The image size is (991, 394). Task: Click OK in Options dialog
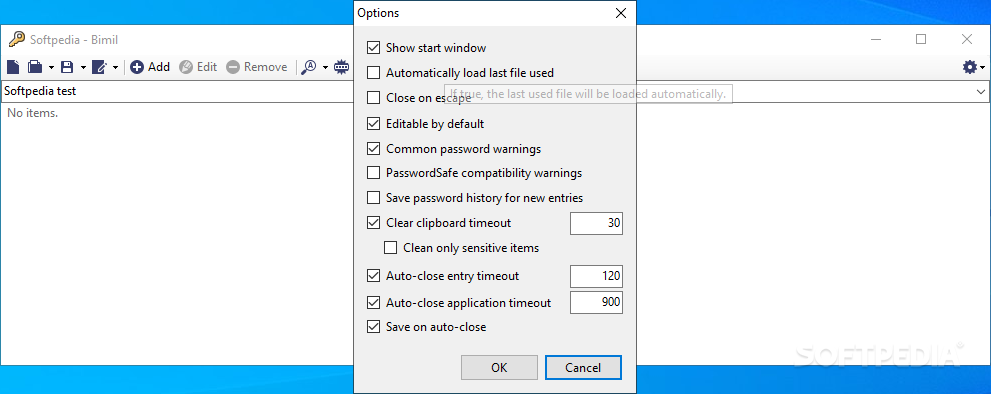pyautogui.click(x=499, y=367)
